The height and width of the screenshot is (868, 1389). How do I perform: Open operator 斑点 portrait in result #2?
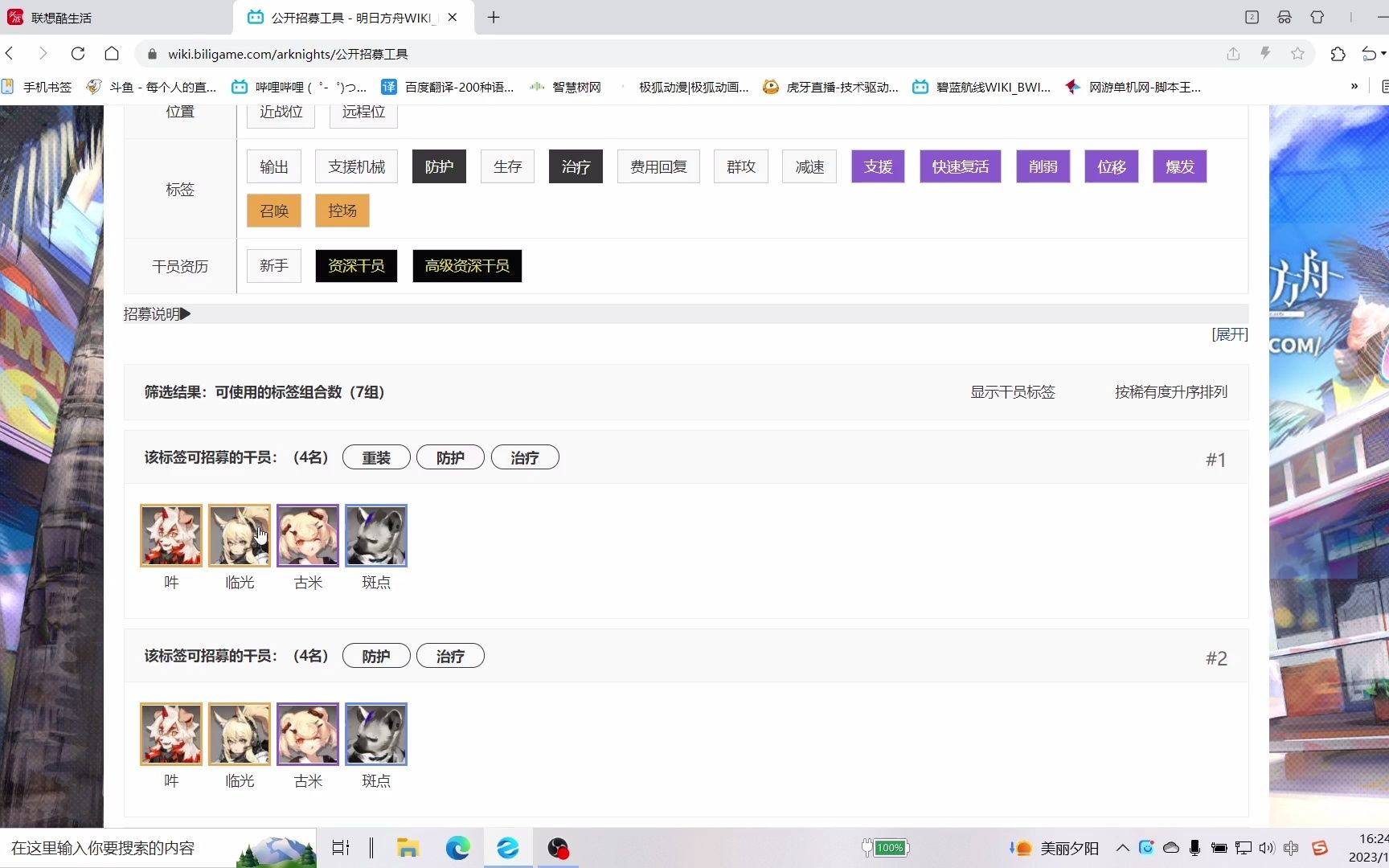pos(376,734)
